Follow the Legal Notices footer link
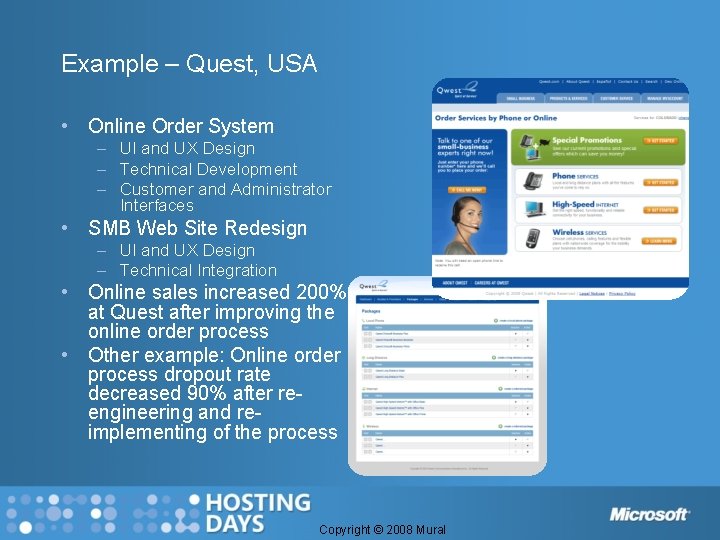The image size is (720, 540). tap(592, 293)
